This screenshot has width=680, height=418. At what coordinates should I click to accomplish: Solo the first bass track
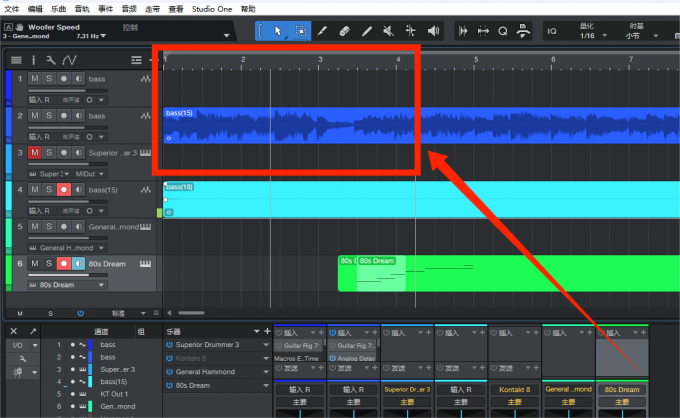tap(48, 78)
